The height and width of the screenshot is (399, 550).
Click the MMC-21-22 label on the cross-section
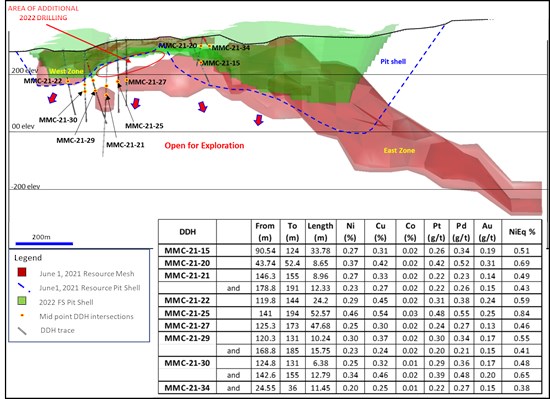(x=43, y=81)
